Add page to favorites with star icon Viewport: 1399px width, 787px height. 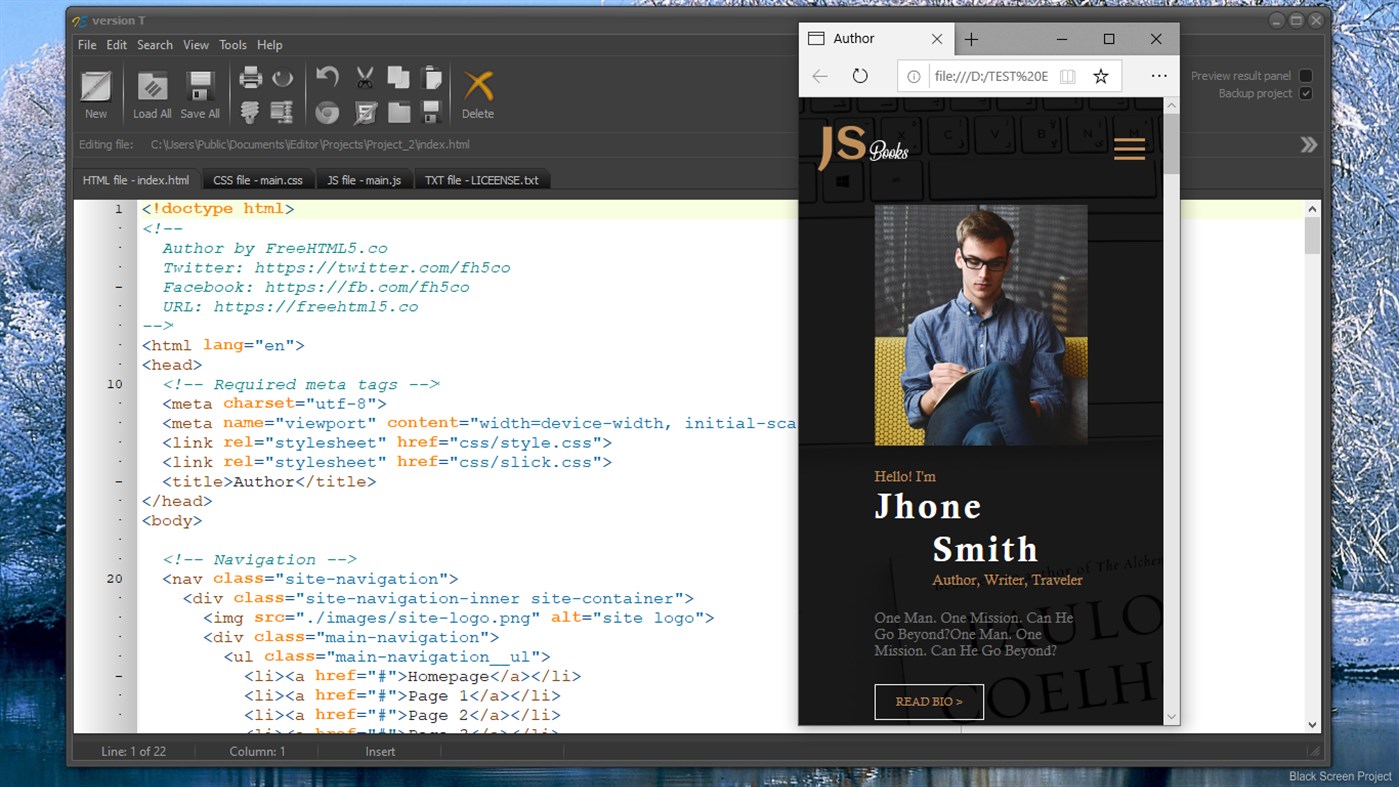coord(1101,76)
